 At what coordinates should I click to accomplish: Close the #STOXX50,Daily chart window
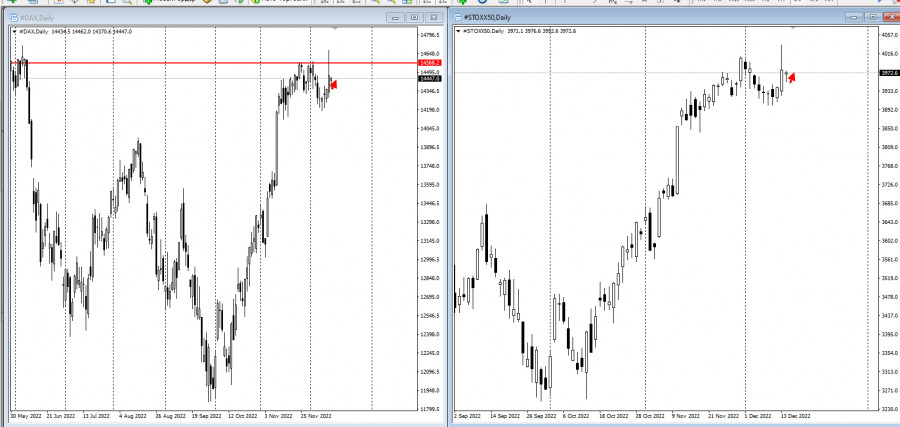892,18
